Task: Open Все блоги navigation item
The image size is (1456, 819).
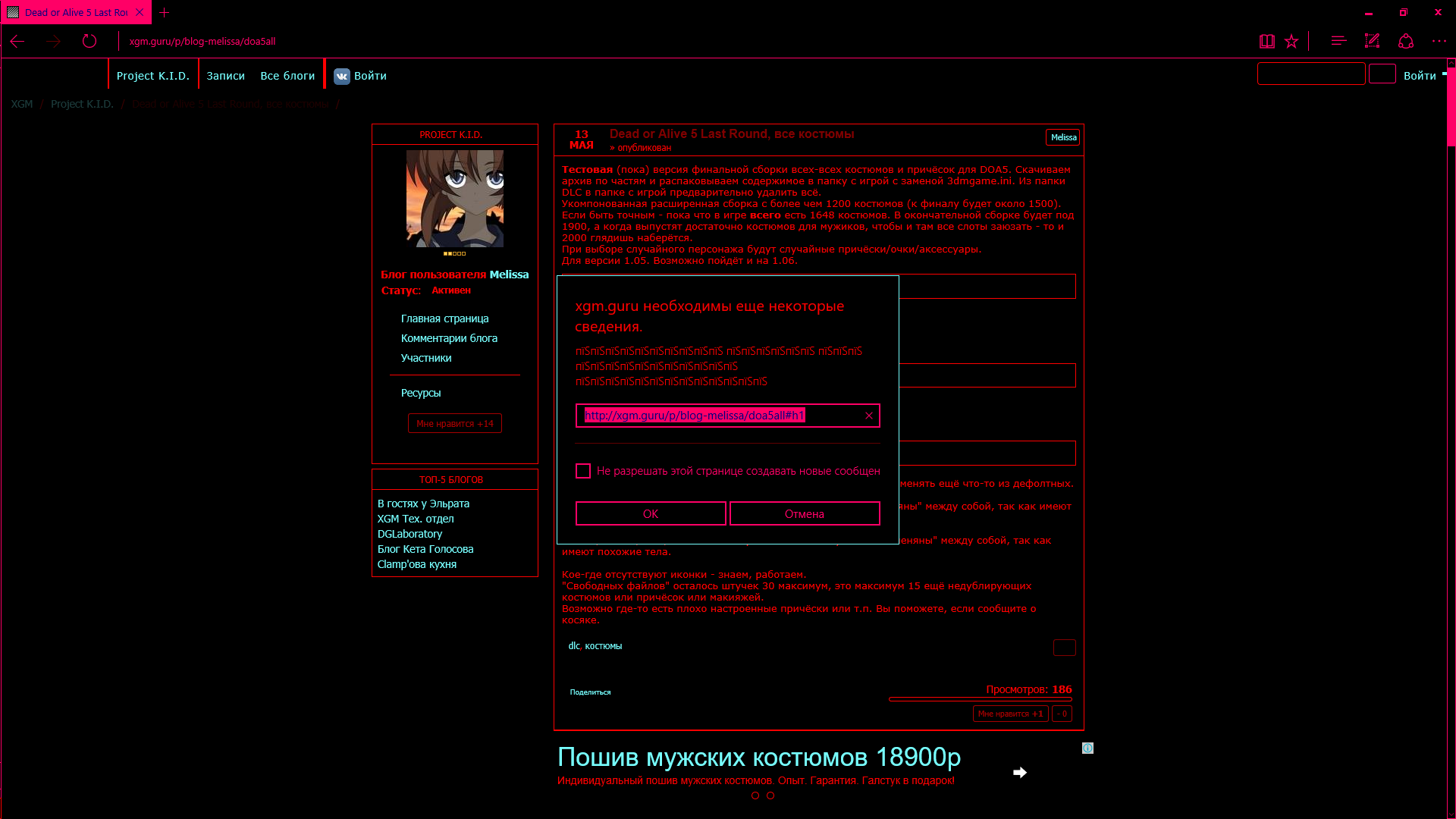Action: 287,76
